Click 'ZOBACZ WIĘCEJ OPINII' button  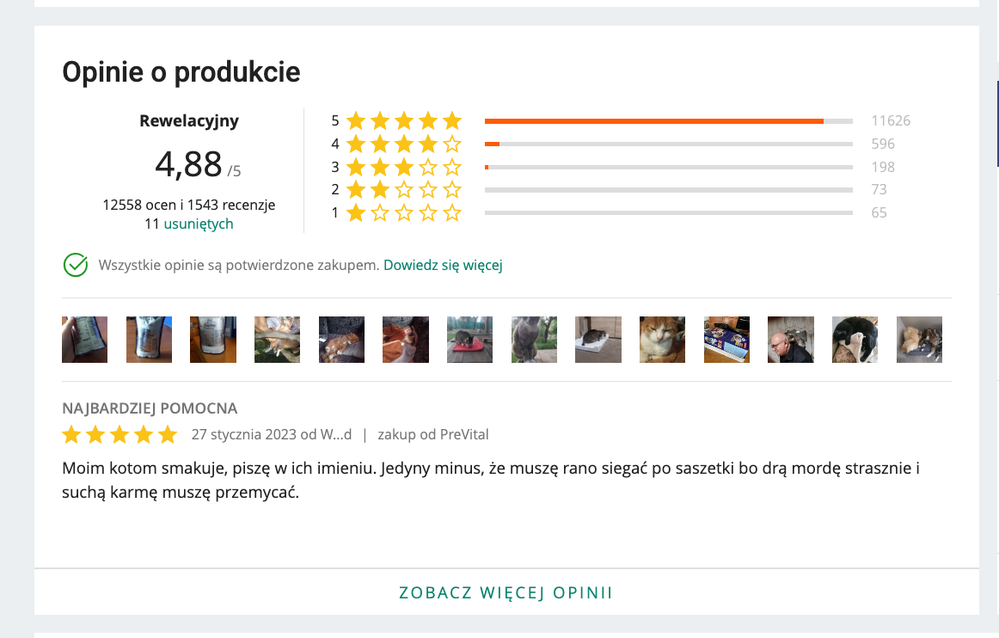[506, 593]
